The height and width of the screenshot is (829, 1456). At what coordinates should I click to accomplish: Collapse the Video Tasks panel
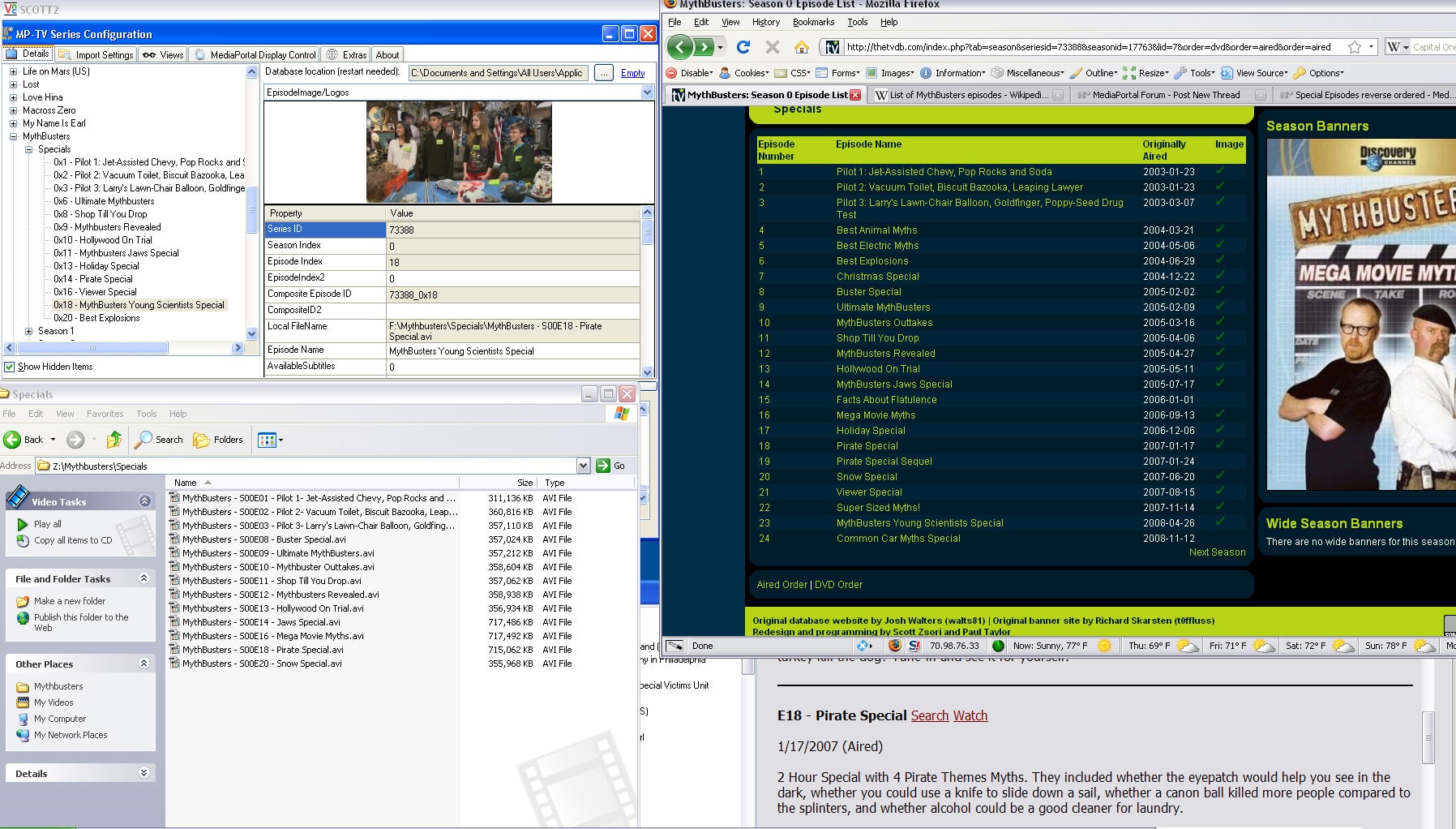click(x=144, y=501)
